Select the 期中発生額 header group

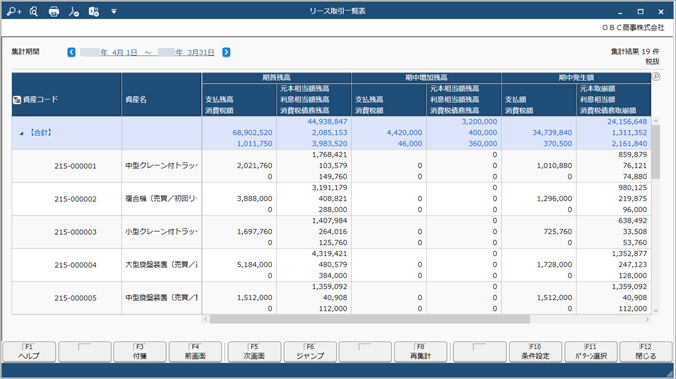click(576, 78)
